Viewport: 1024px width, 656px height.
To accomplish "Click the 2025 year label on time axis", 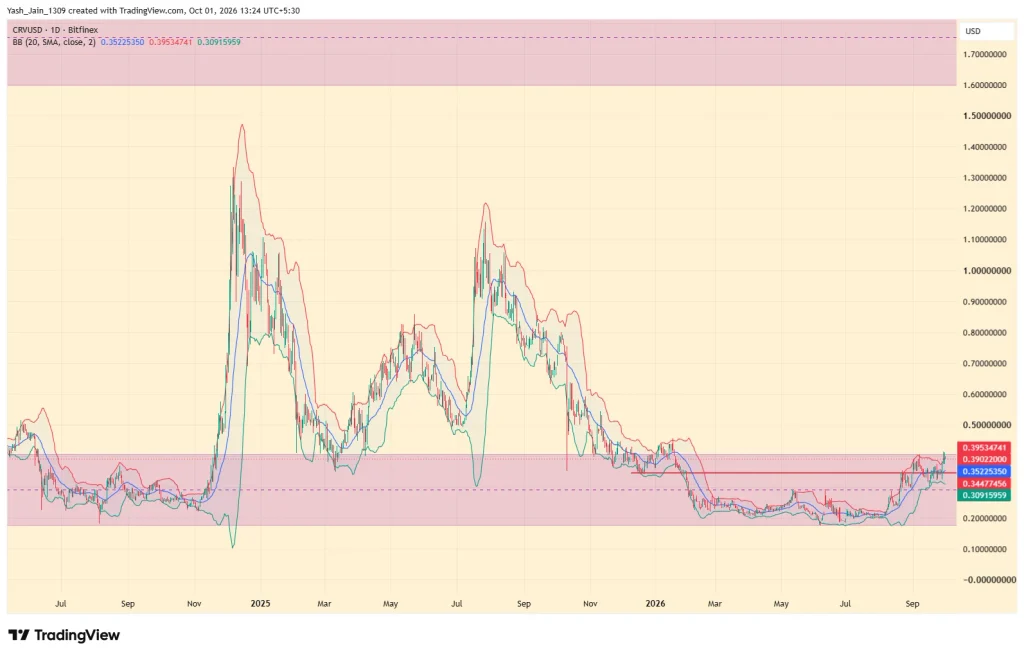I will click(x=261, y=603).
